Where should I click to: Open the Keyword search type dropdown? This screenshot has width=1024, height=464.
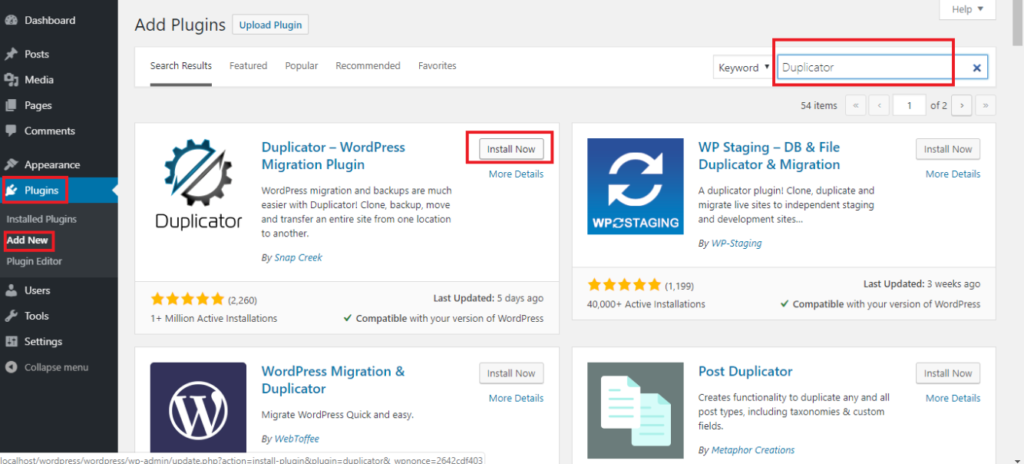pyautogui.click(x=744, y=67)
